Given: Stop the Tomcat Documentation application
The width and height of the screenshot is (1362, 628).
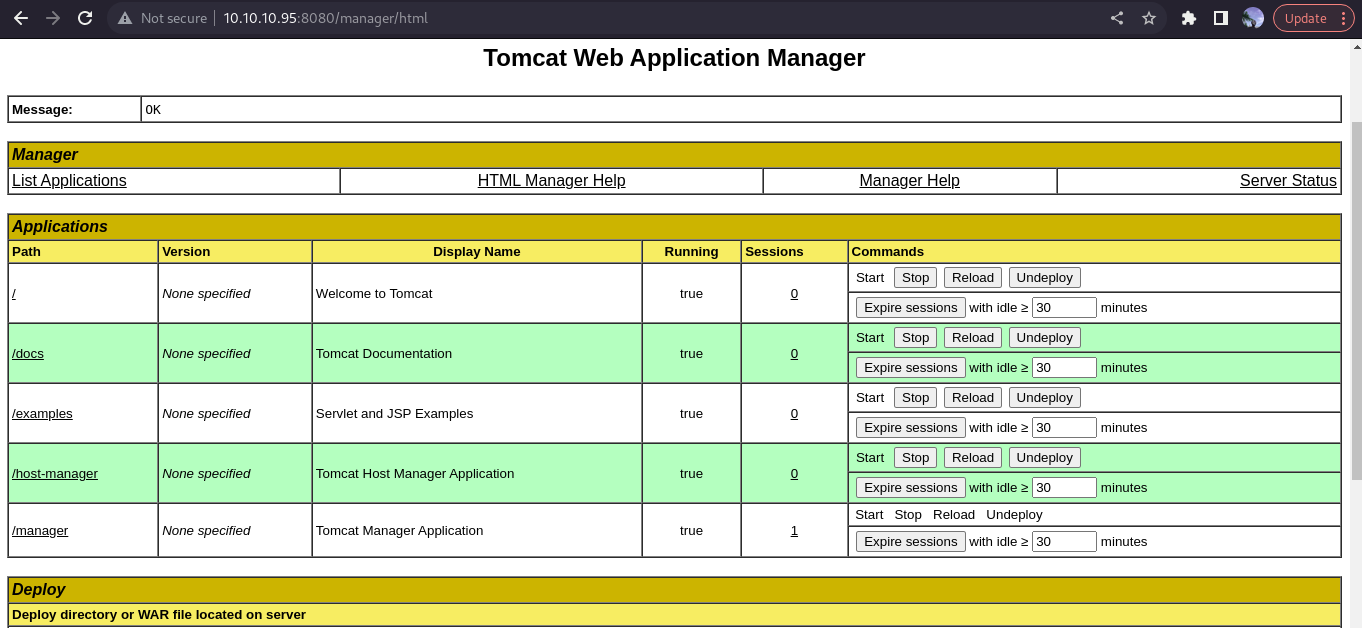Looking at the screenshot, I should point(915,338).
